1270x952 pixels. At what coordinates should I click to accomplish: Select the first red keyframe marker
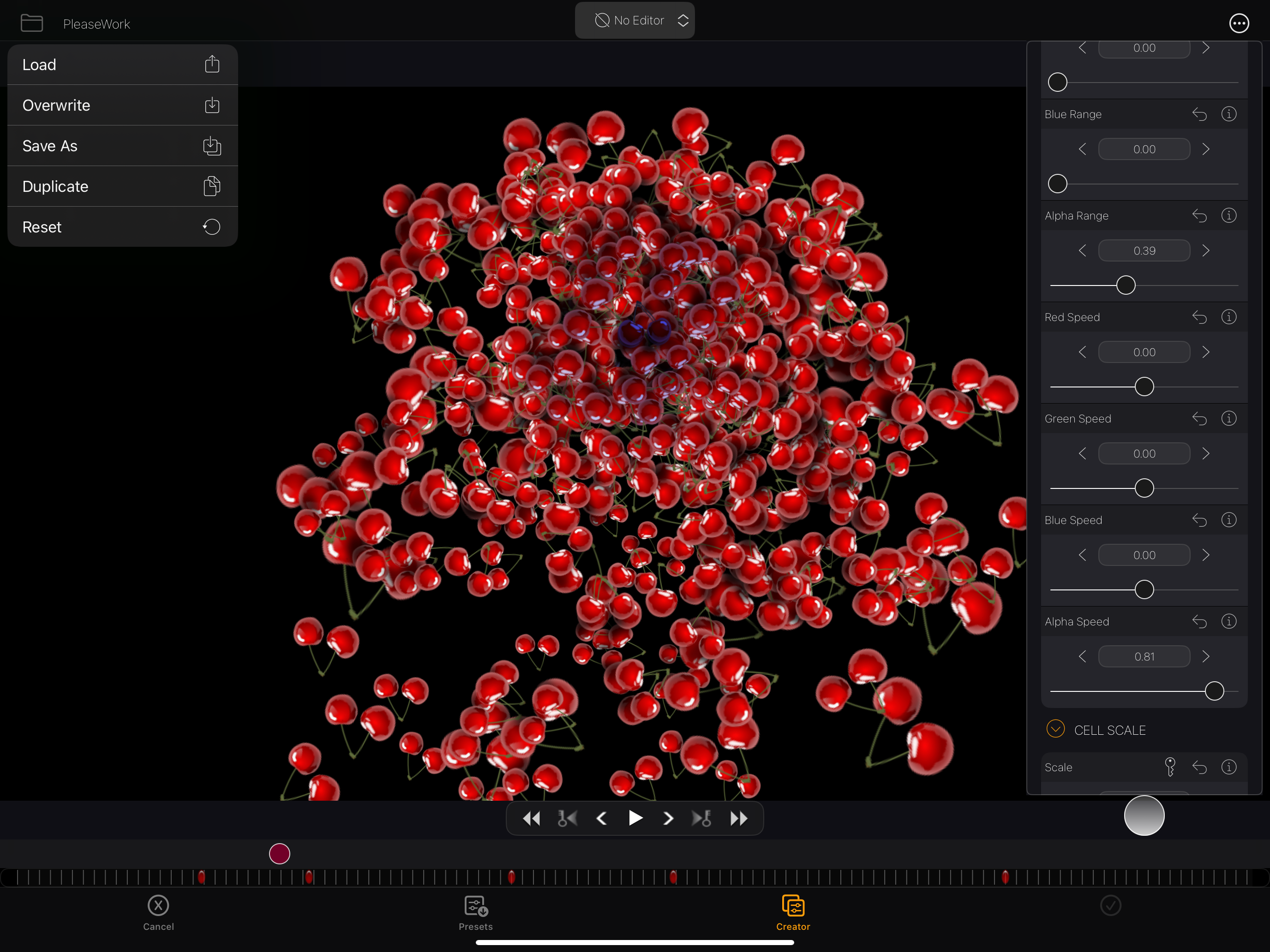click(201, 877)
